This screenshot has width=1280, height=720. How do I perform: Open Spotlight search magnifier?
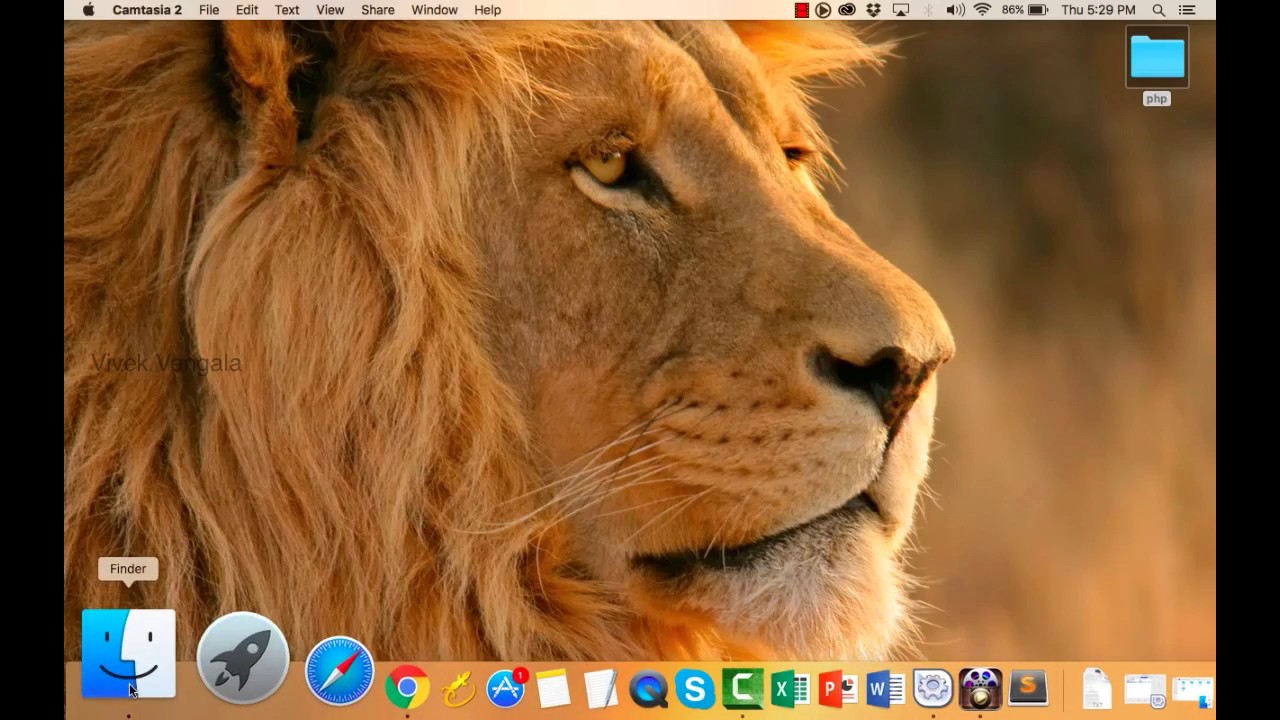(x=1159, y=10)
